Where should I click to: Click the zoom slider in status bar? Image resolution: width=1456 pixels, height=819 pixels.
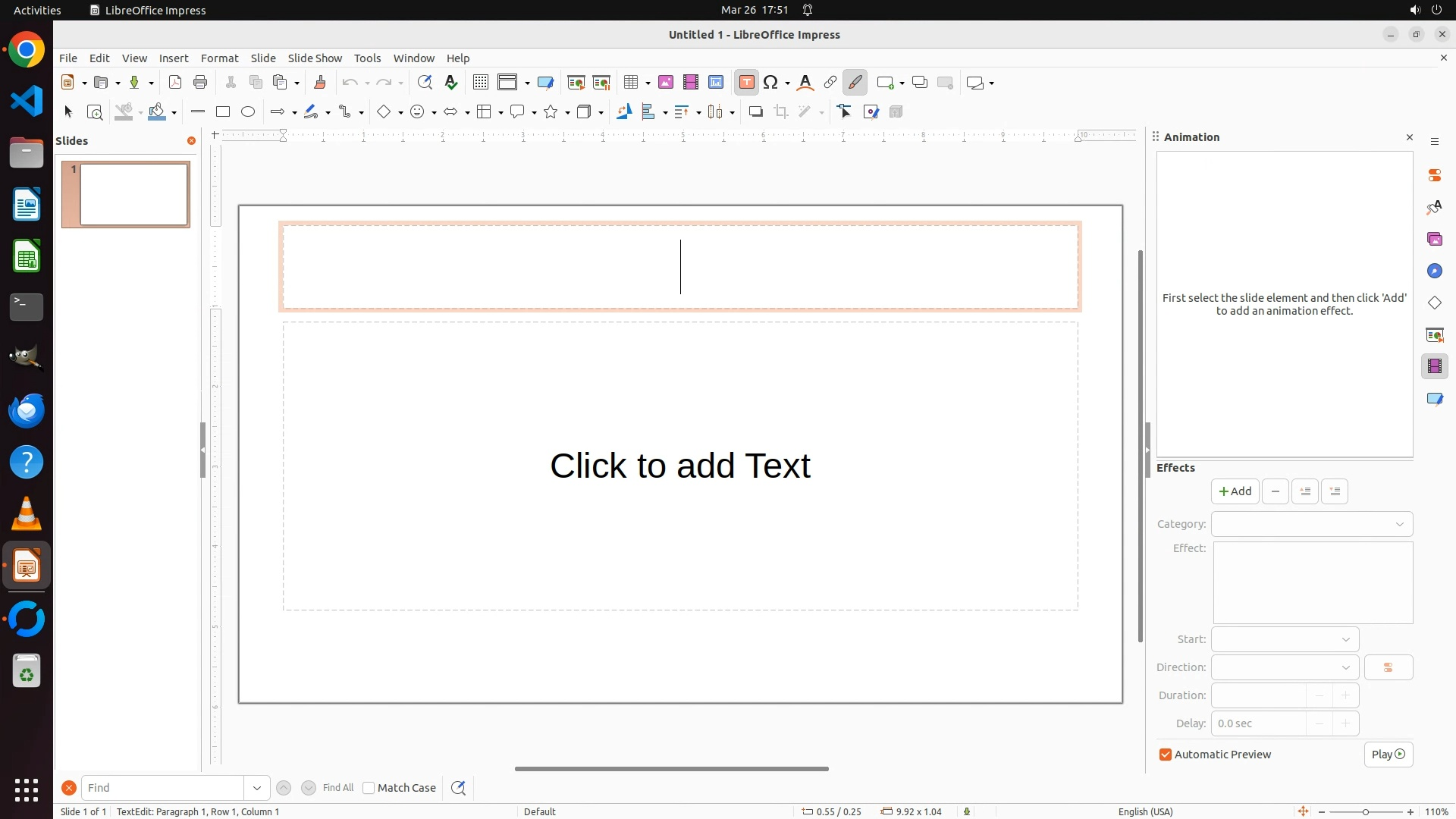(x=1365, y=811)
